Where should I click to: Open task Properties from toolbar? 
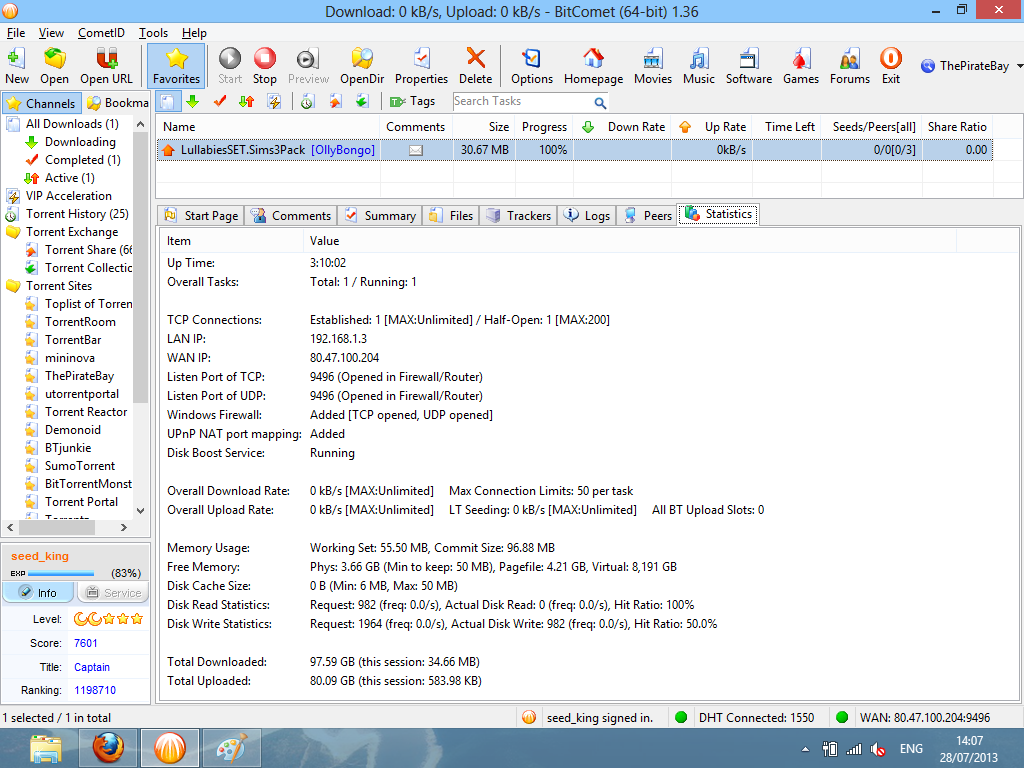[x=421, y=65]
